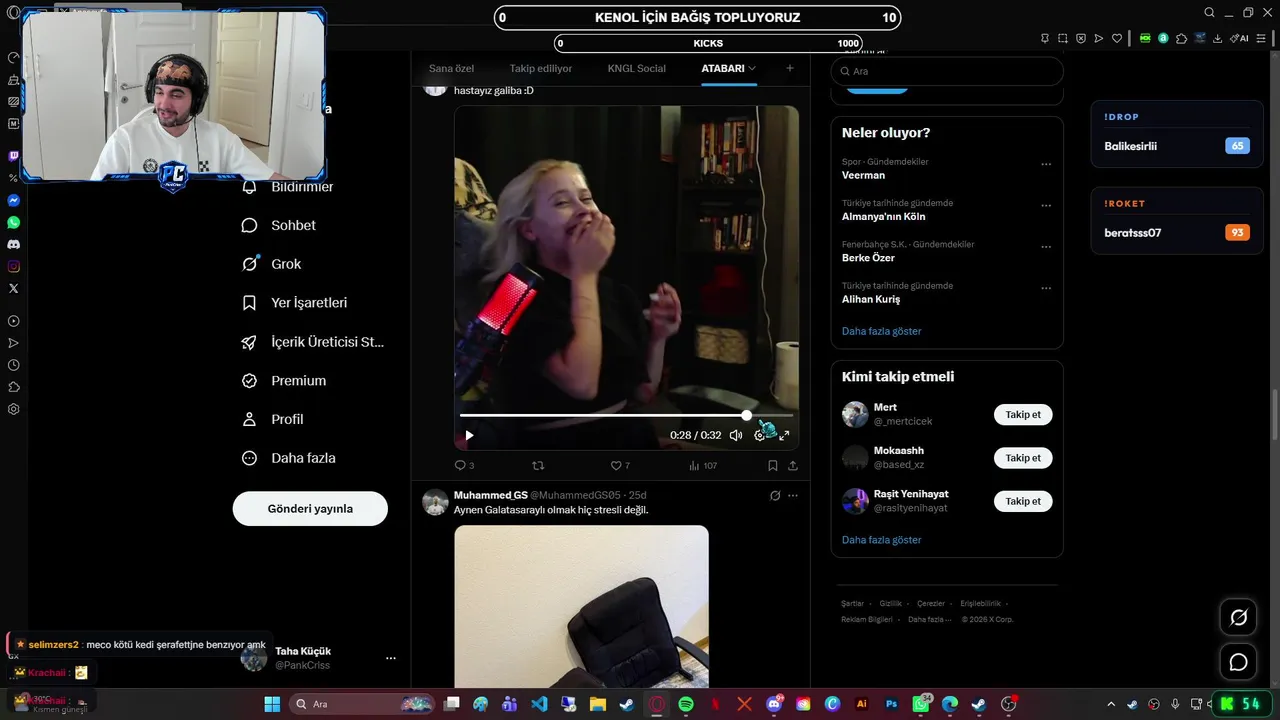The image size is (1280, 720).
Task: Open Opera sidebar settings gear
Action: click(13, 409)
